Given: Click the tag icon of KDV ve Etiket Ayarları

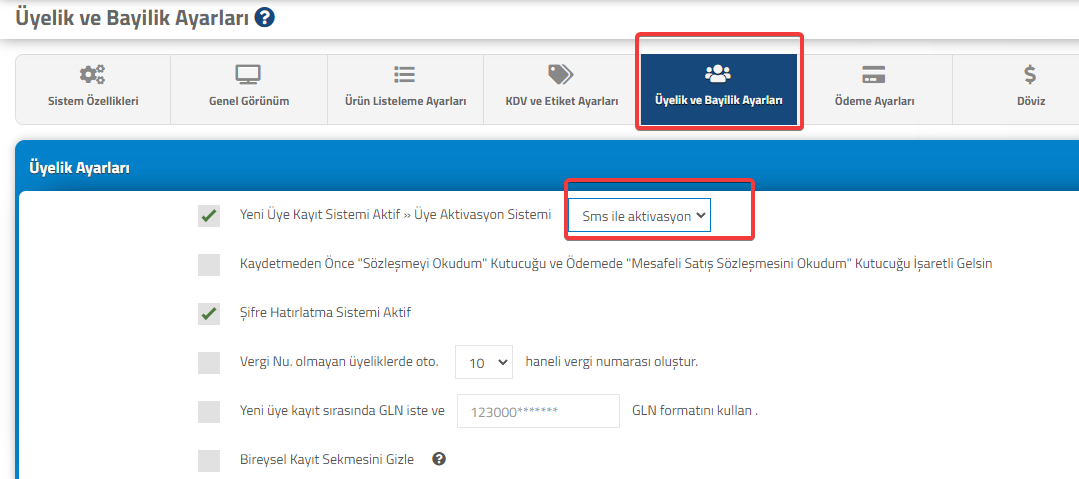Looking at the screenshot, I should point(561,74).
